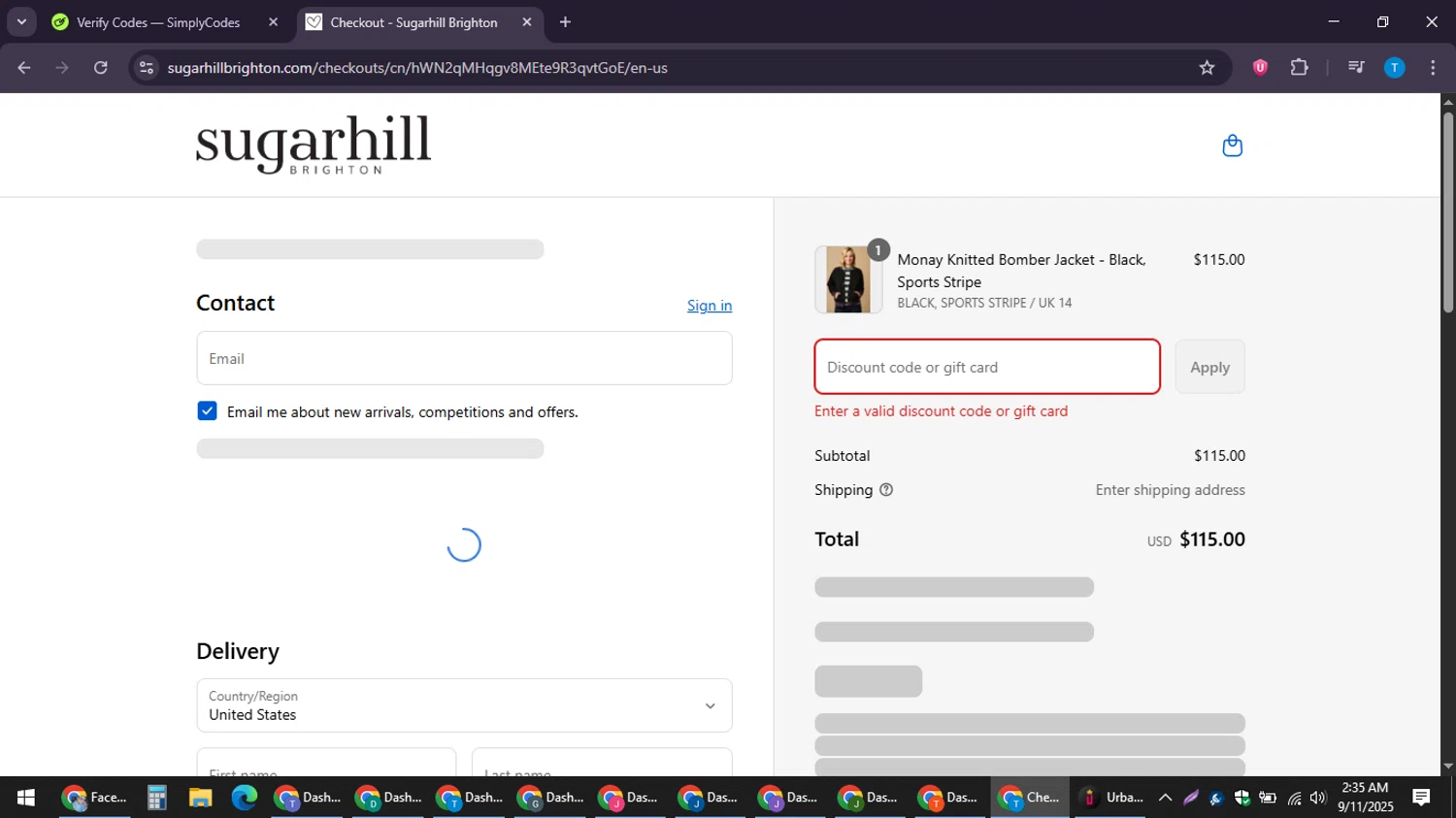The image size is (1456, 818).
Task: Launch Microsoft Edge from the taskbar
Action: point(244,798)
